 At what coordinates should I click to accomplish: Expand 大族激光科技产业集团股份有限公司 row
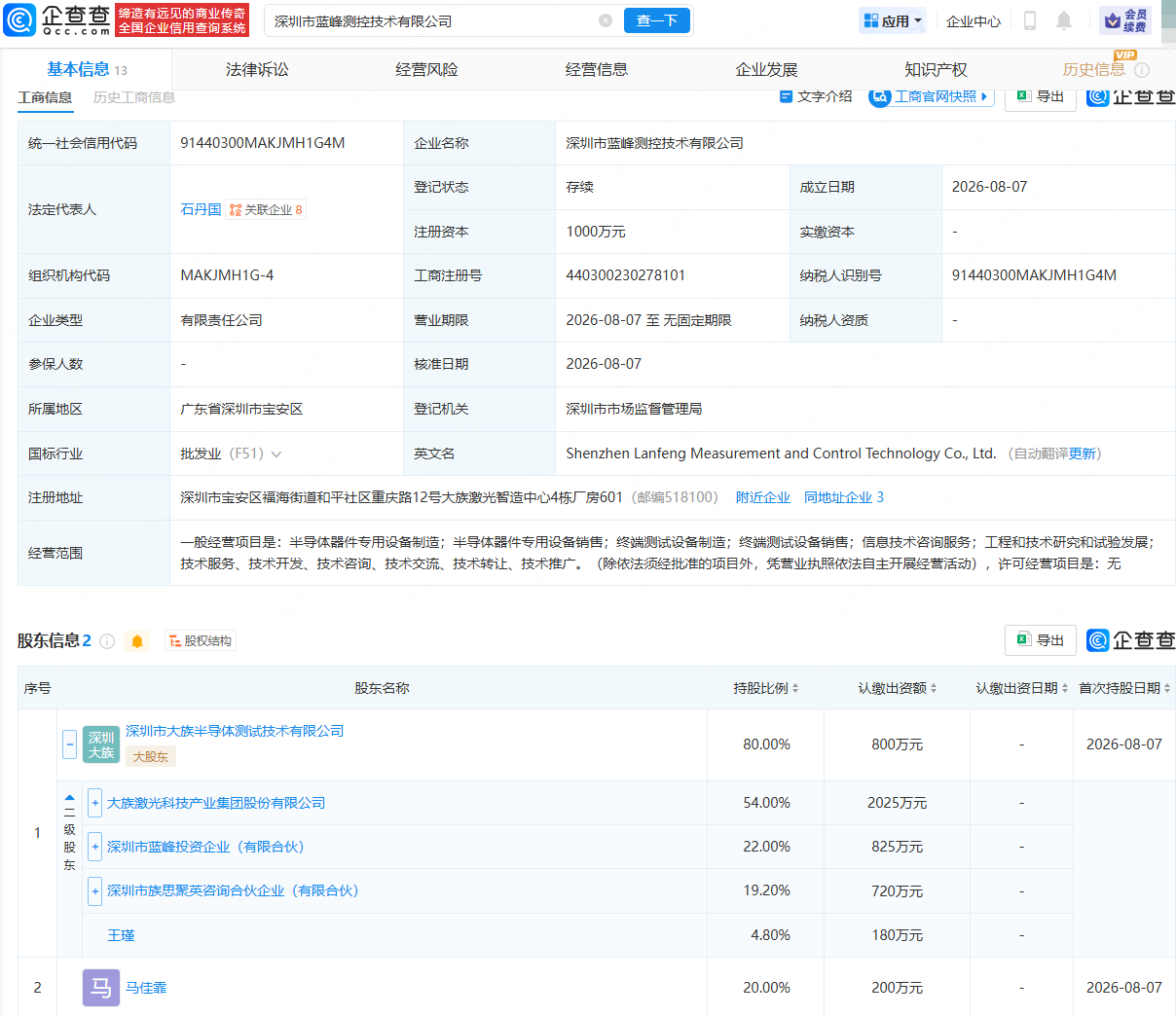(x=94, y=803)
